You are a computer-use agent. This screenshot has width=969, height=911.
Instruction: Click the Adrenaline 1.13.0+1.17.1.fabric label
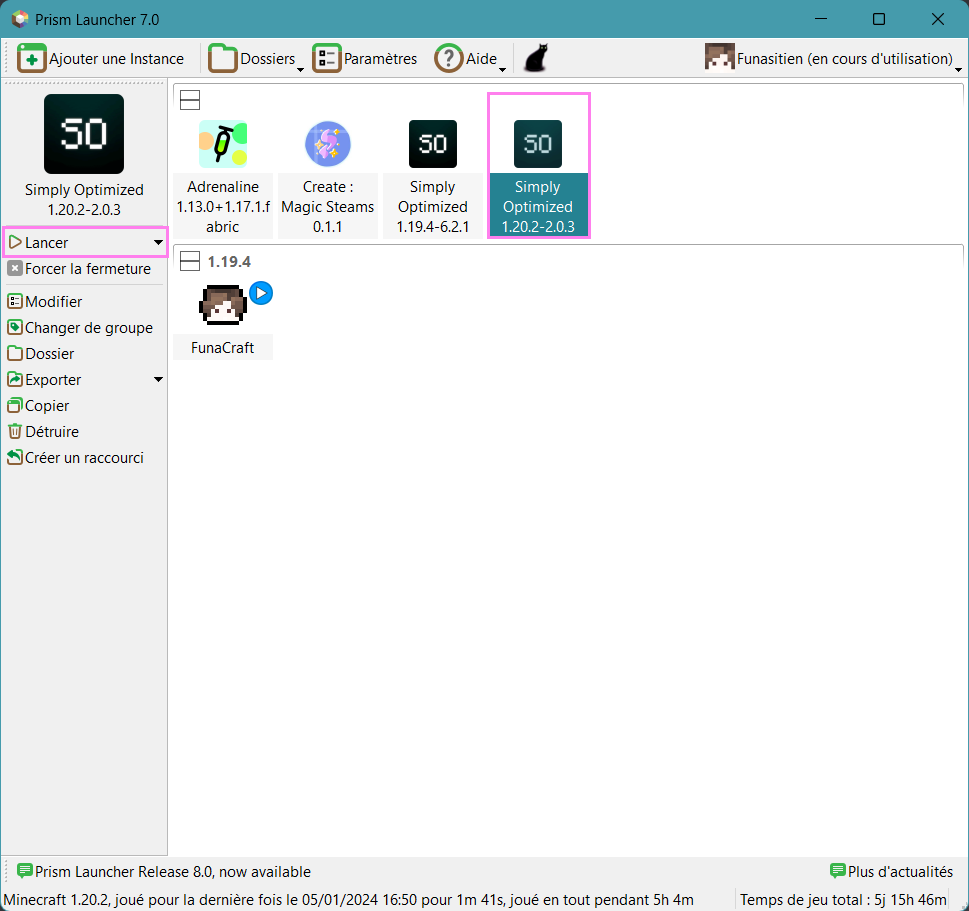[223, 206]
